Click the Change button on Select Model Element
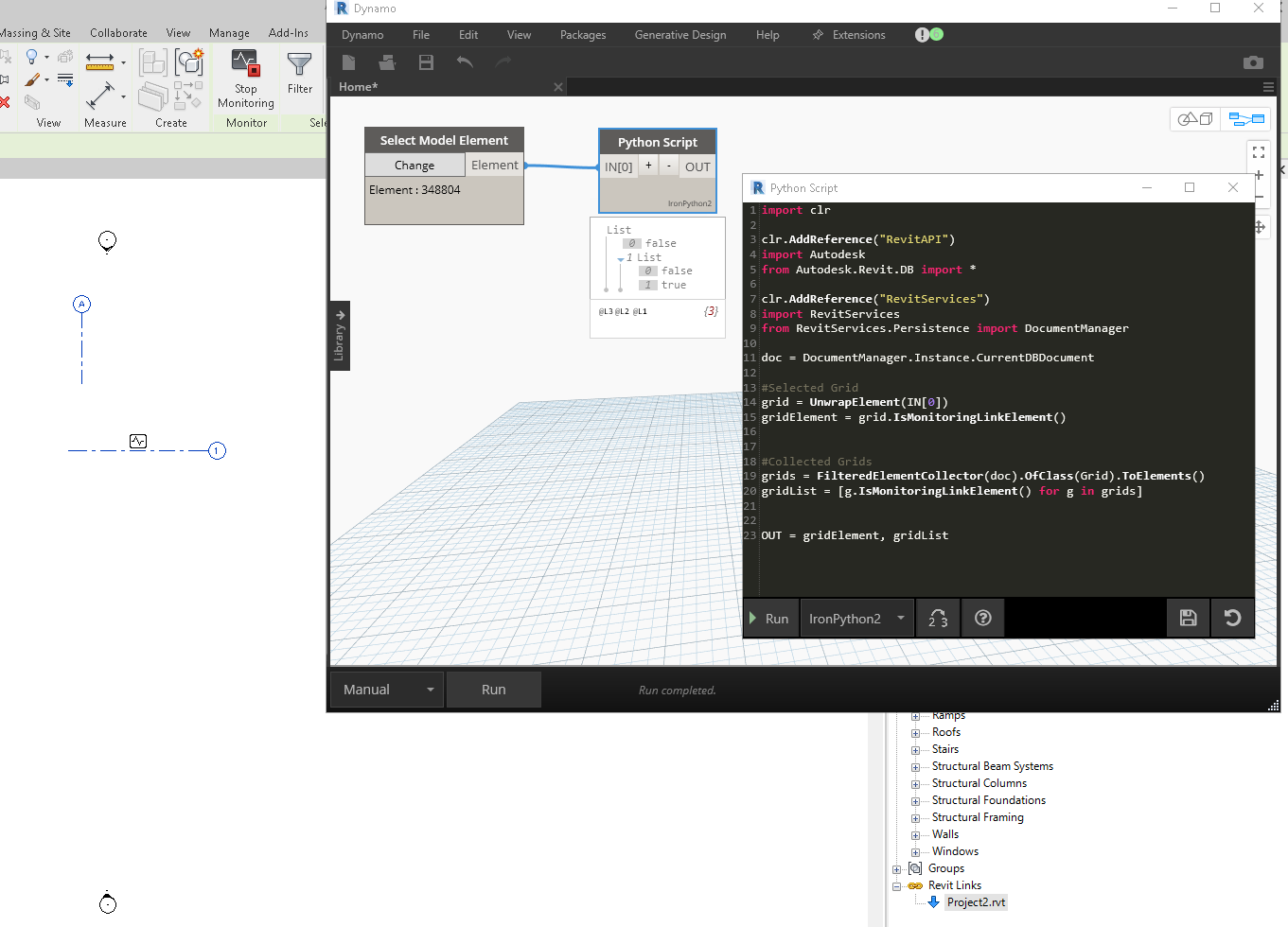The height and width of the screenshot is (927, 1288). 415,166
